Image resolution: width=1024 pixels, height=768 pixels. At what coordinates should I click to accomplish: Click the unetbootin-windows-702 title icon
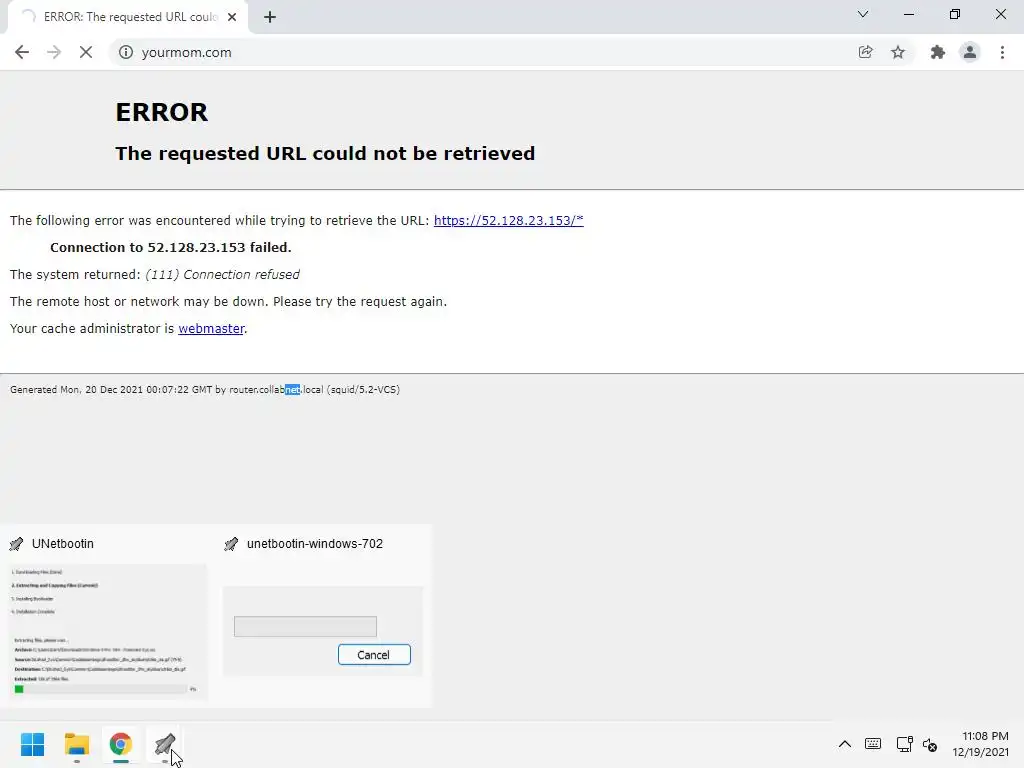[231, 544]
